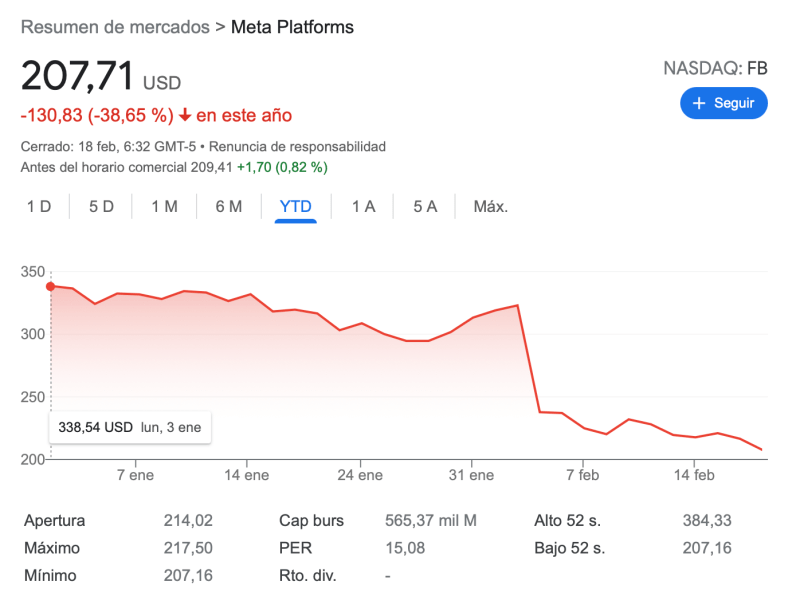
Task: Open the 6 M range tab
Action: coord(229,207)
